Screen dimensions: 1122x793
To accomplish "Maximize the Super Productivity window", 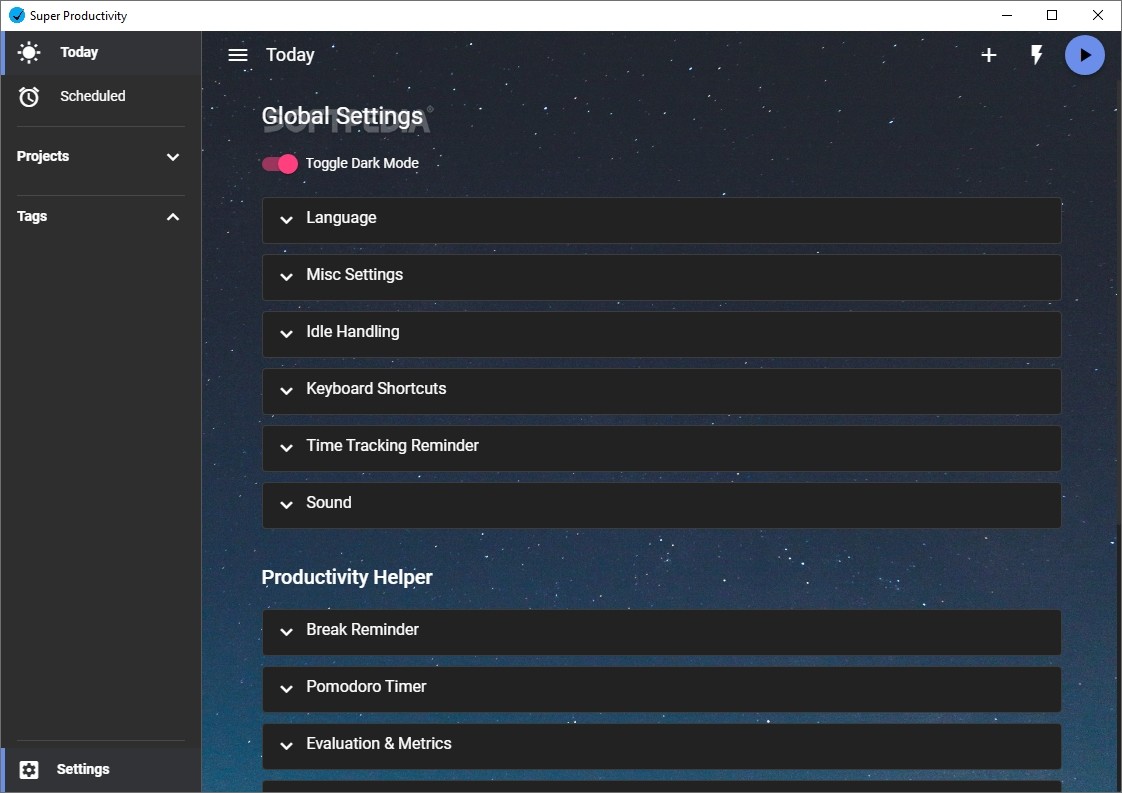I will pos(1052,15).
